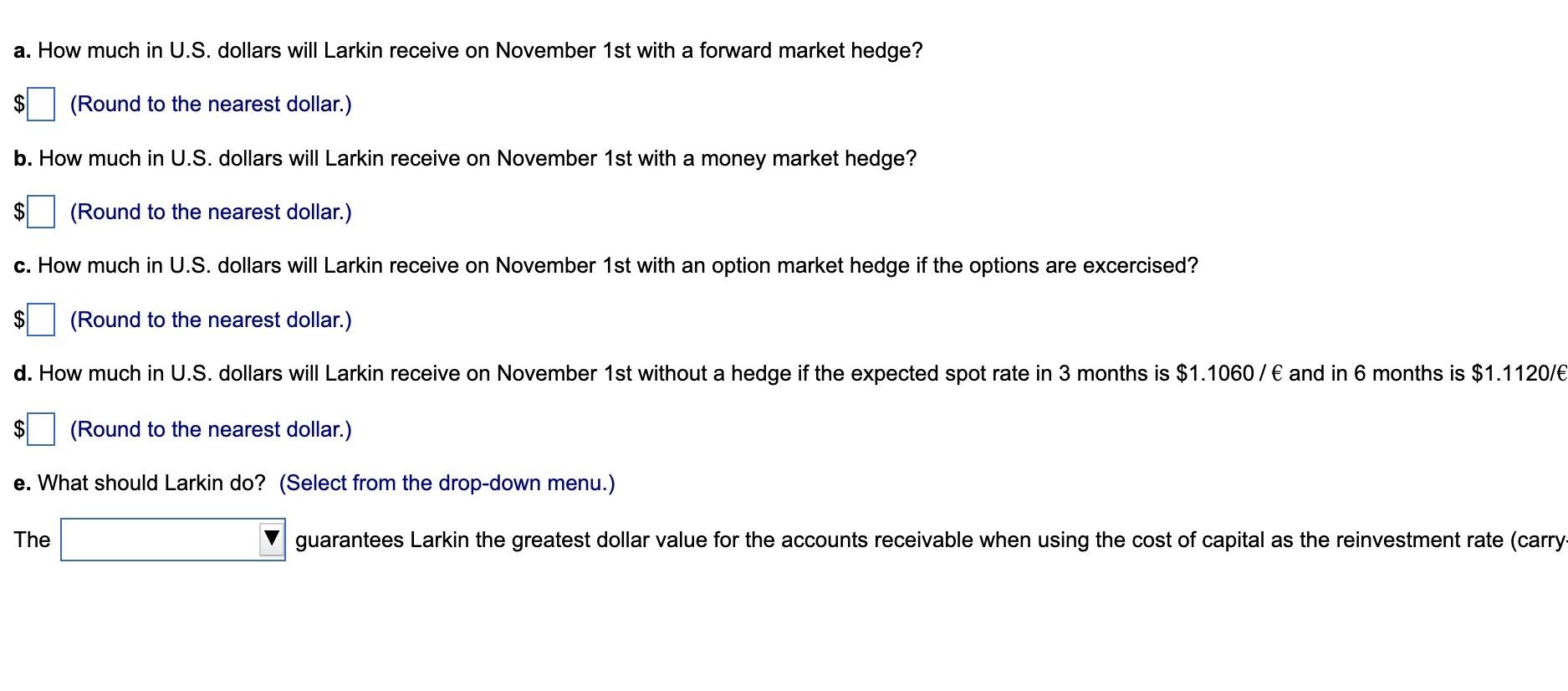Click the black triangle on the answer dropdown
Image resolution: width=1568 pixels, height=691 pixels.
tap(271, 539)
